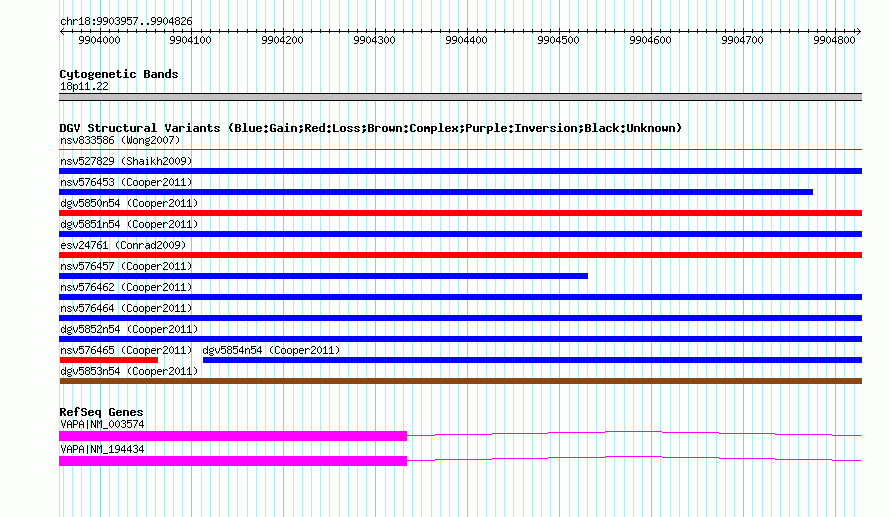Open variant label nsv576465 (Cooper2011)
Image resolution: width=890 pixels, height=517 pixels.
[x=126, y=350]
